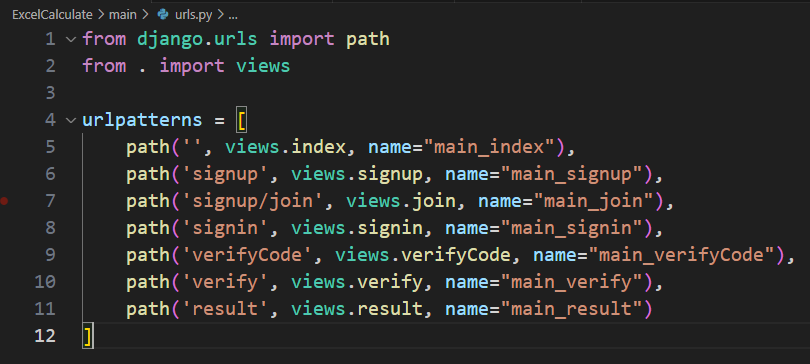
Task: Click the closing bracket on line 12
Action: point(88,336)
